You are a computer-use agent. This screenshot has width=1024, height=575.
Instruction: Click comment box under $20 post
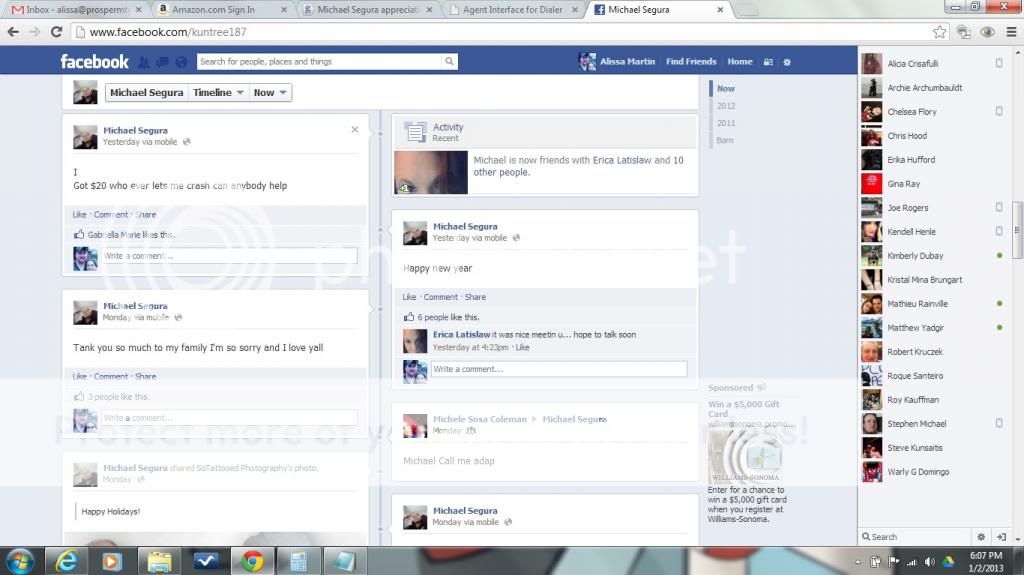229,256
